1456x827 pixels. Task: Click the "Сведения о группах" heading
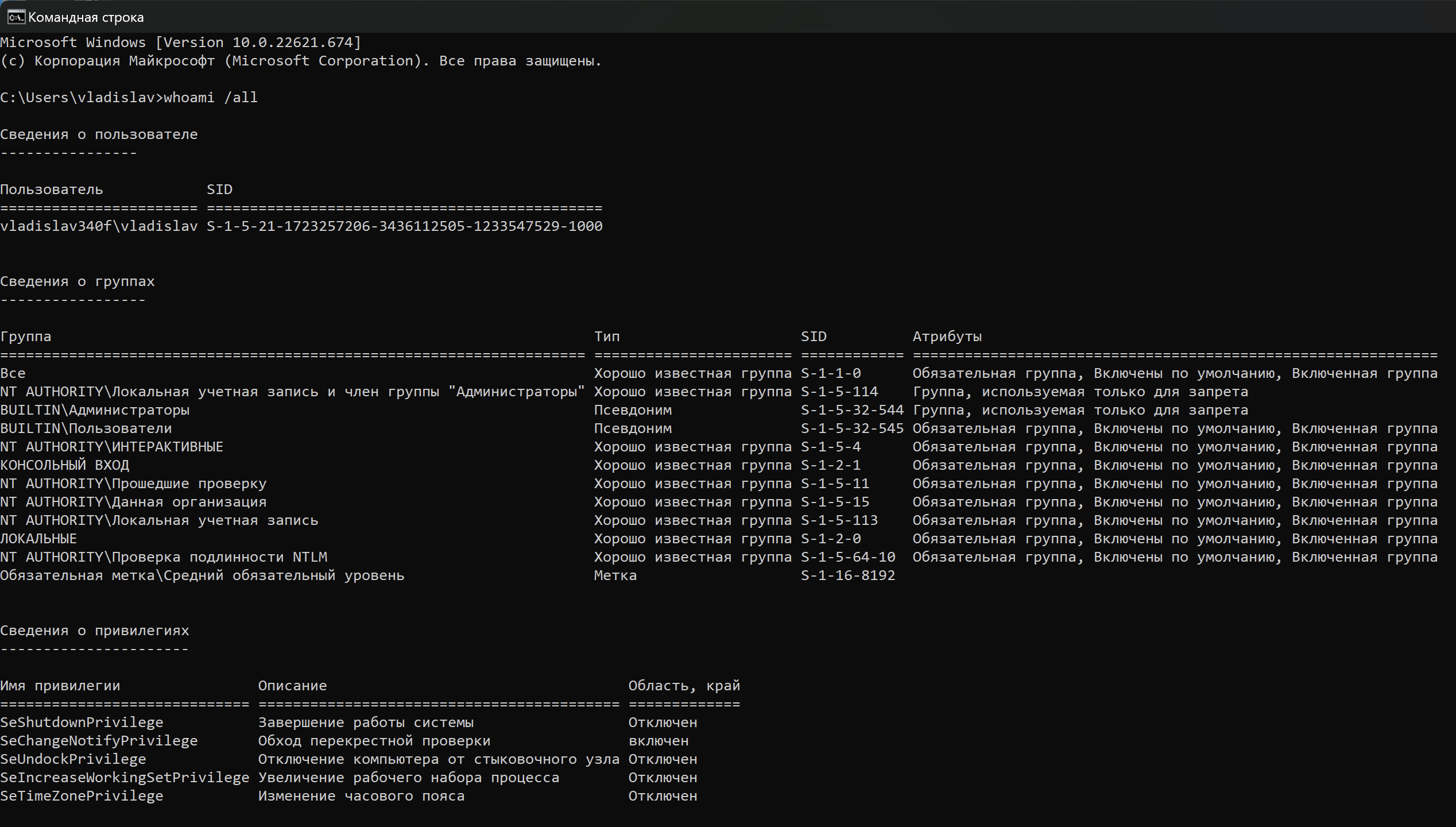[78, 281]
